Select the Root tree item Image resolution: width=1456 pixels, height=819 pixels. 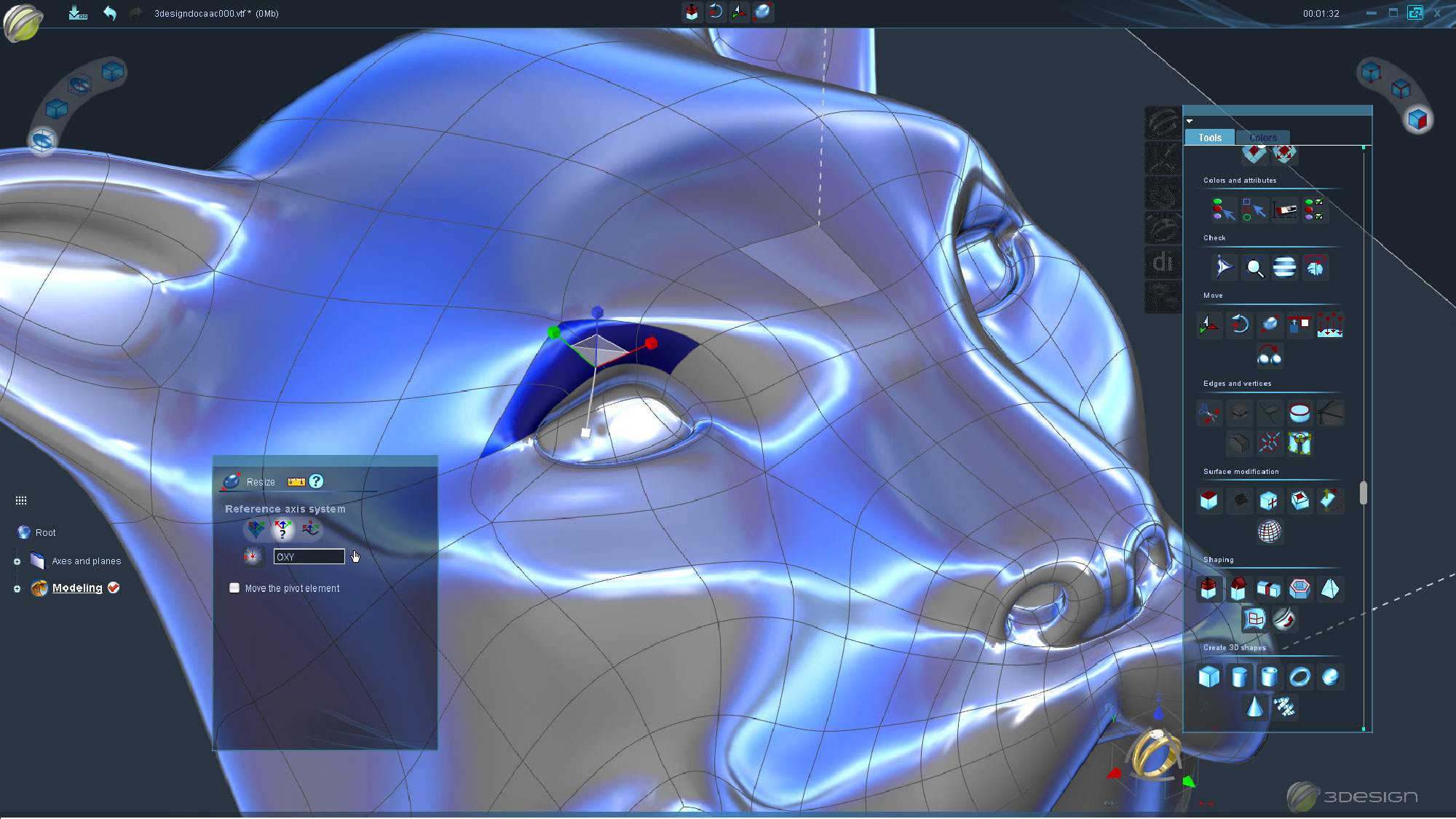point(45,533)
